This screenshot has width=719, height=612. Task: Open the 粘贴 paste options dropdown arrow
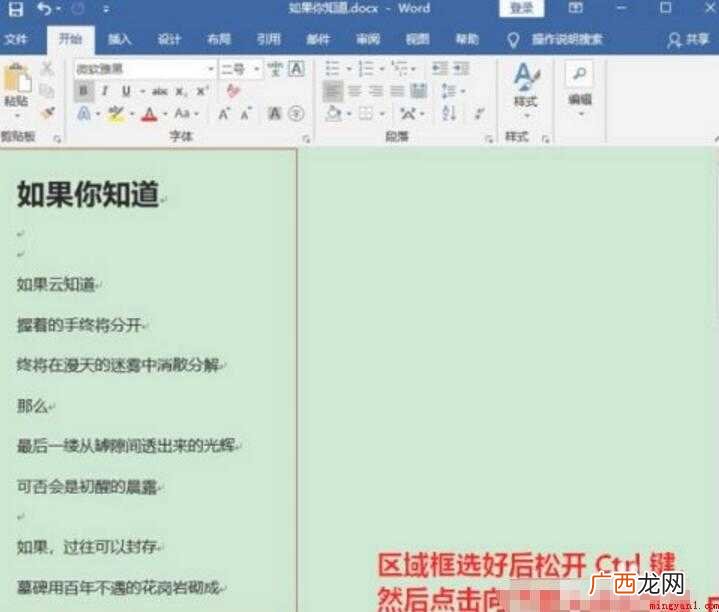click(17, 116)
